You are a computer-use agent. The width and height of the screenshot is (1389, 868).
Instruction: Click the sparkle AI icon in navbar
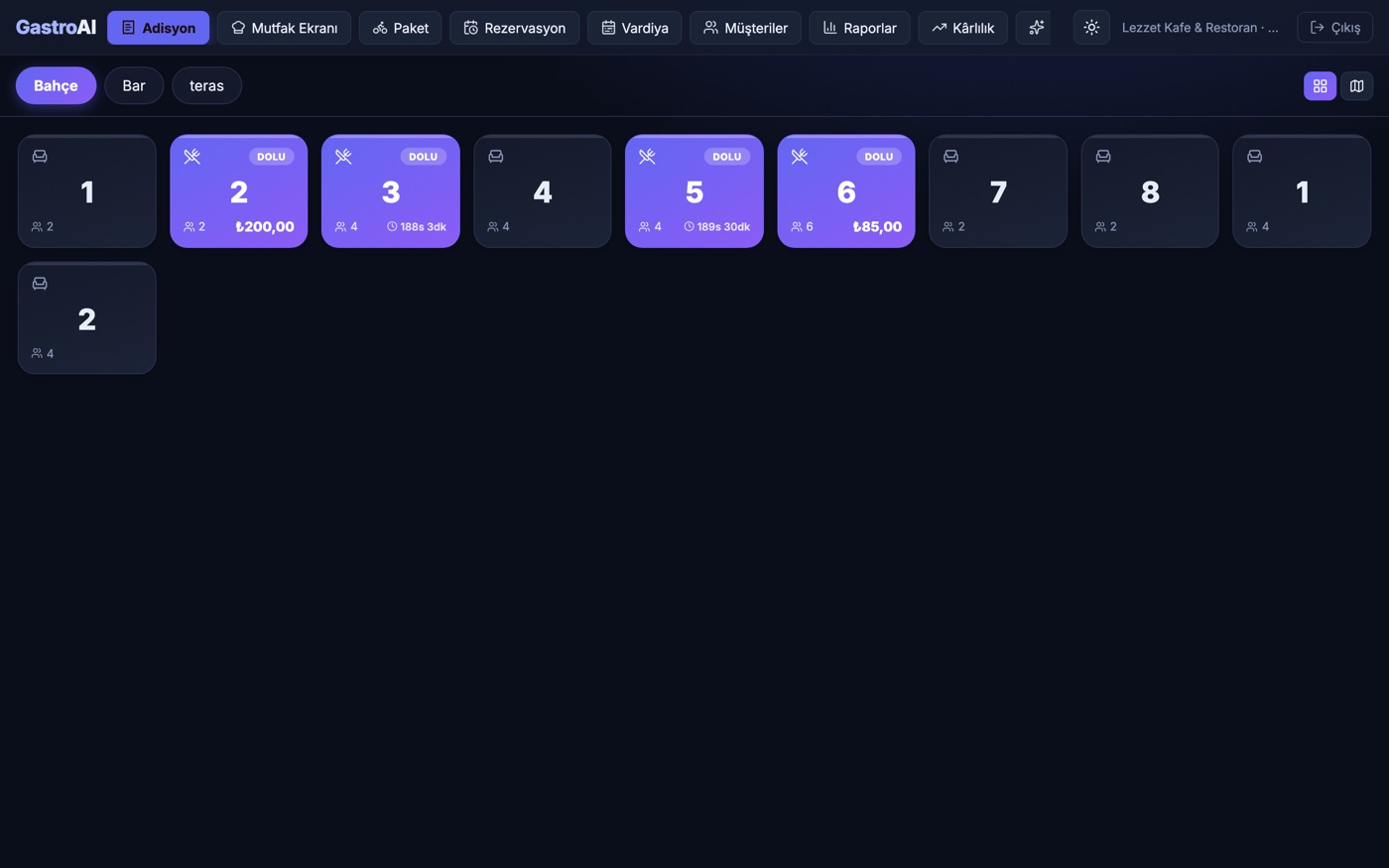click(x=1034, y=28)
